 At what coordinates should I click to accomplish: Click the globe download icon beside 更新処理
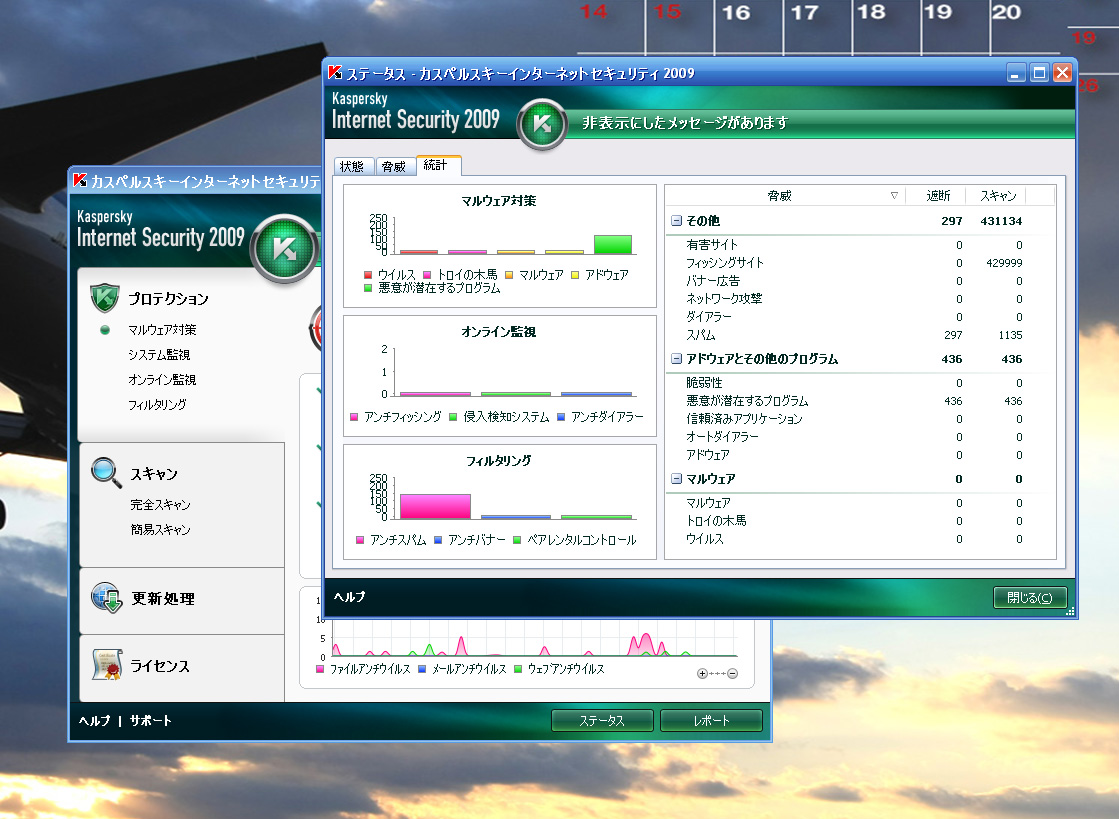tap(107, 598)
